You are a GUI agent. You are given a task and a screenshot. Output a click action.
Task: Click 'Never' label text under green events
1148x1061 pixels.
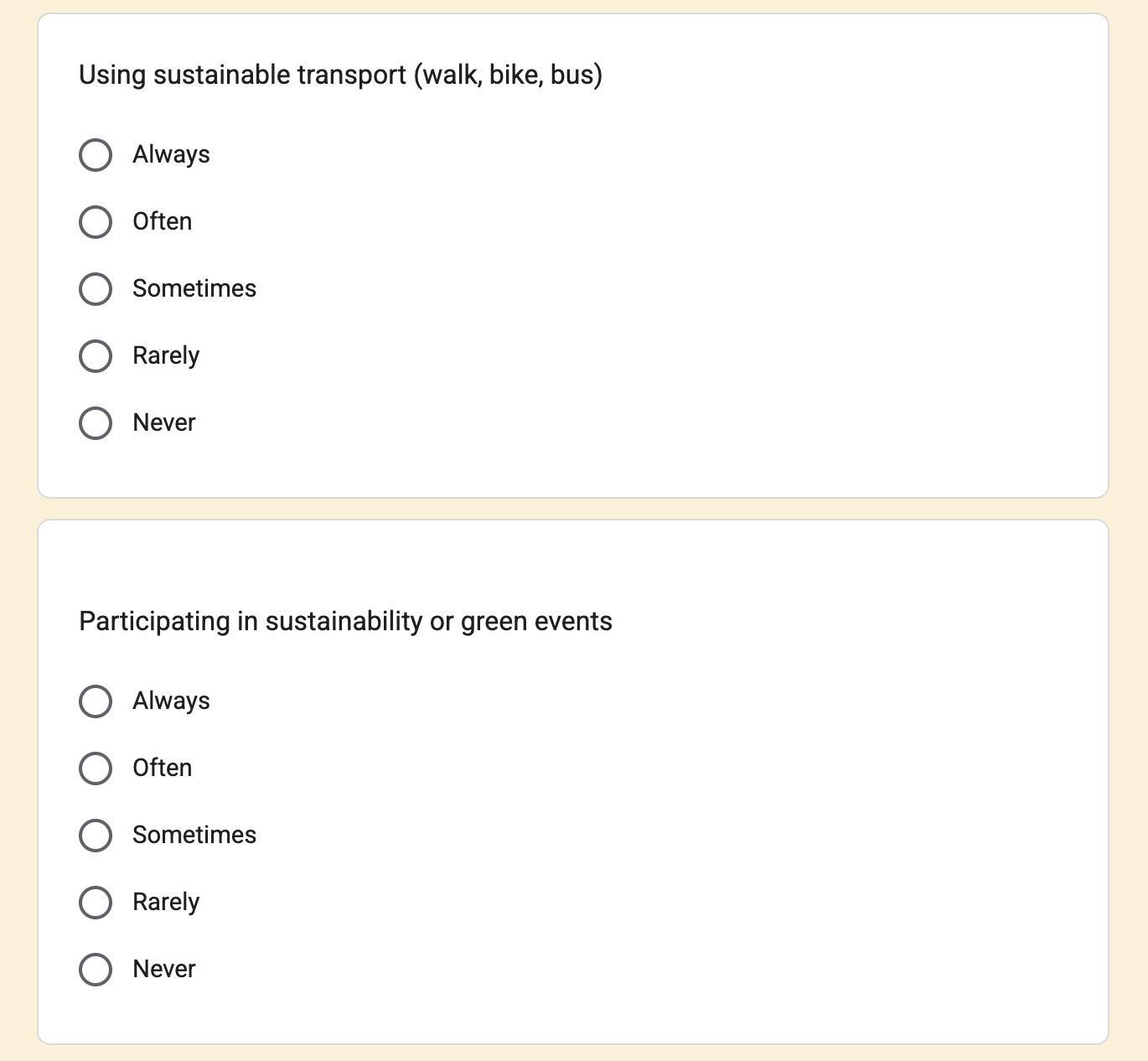(x=164, y=970)
